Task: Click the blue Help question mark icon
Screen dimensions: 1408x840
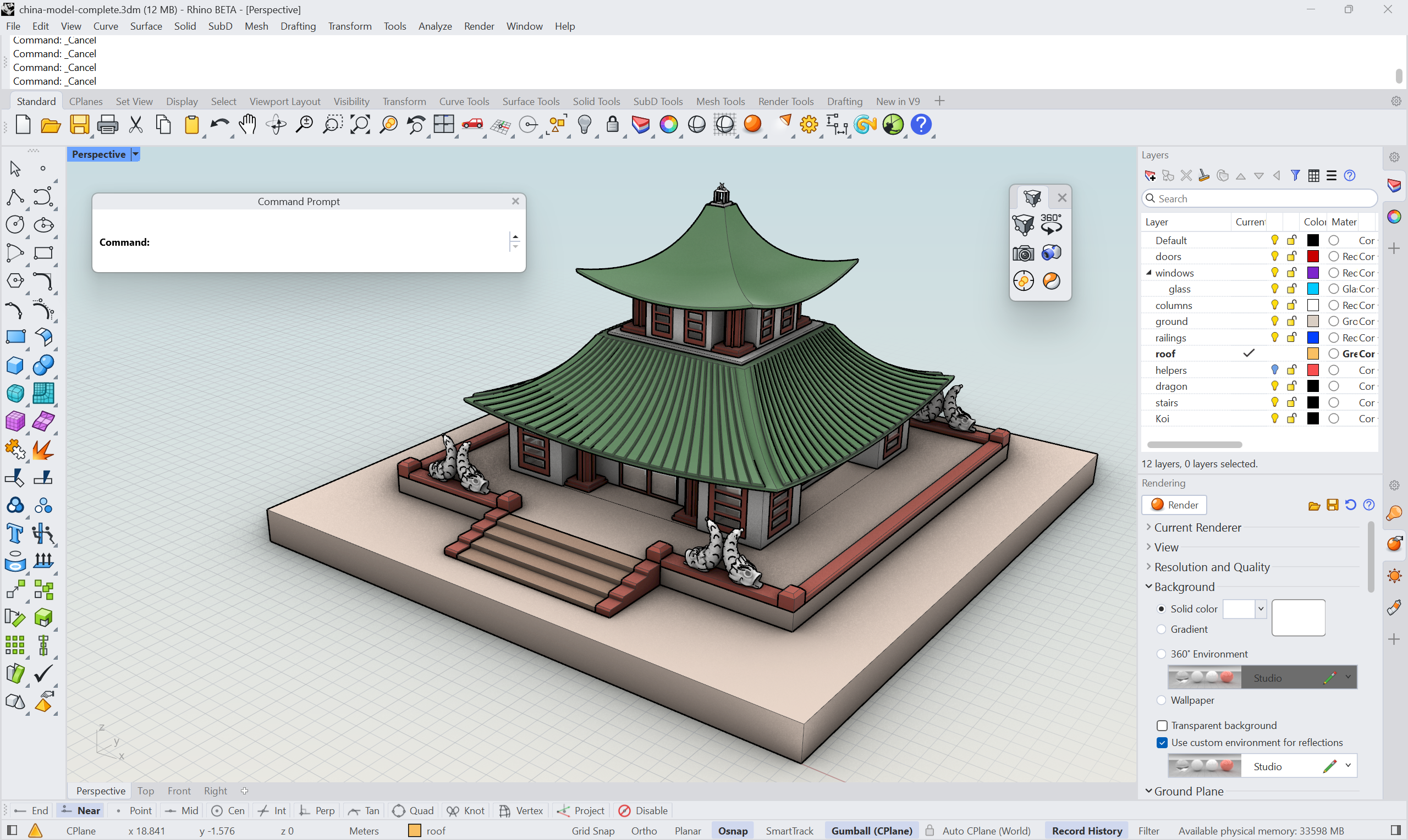Action: click(922, 125)
